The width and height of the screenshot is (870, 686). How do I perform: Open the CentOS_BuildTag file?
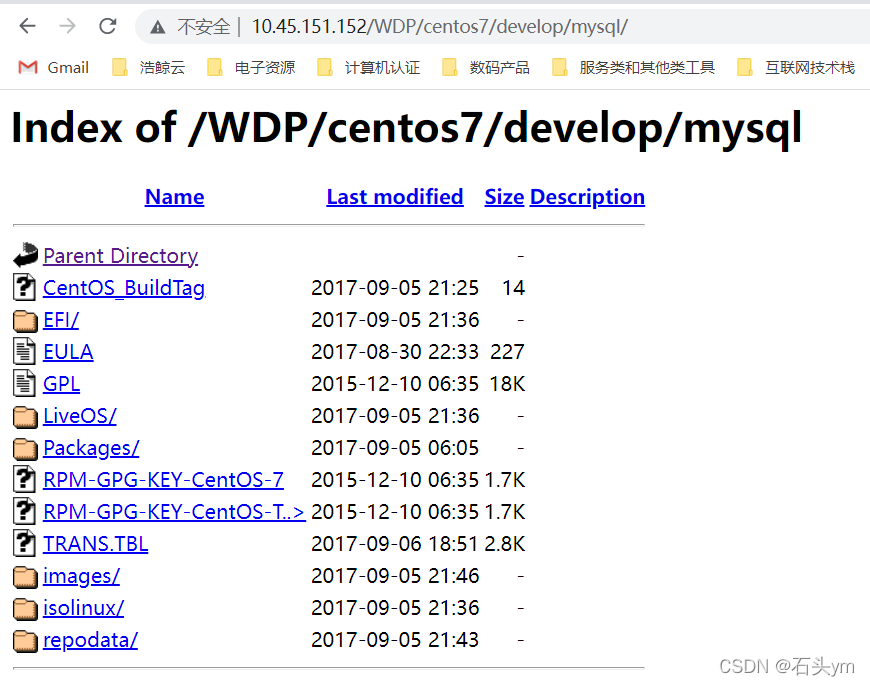coord(124,288)
